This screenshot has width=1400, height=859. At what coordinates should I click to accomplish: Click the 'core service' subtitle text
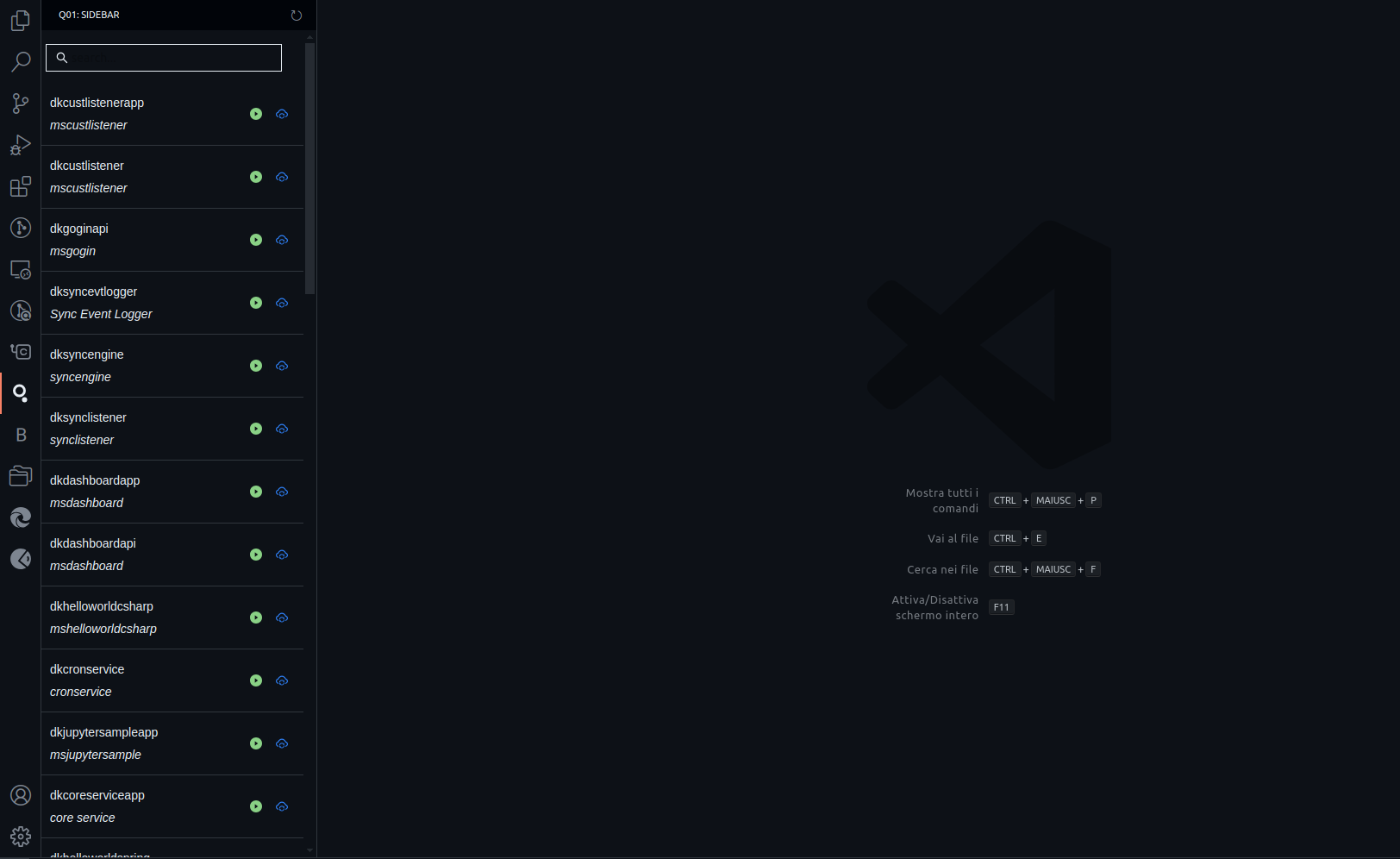point(82,818)
